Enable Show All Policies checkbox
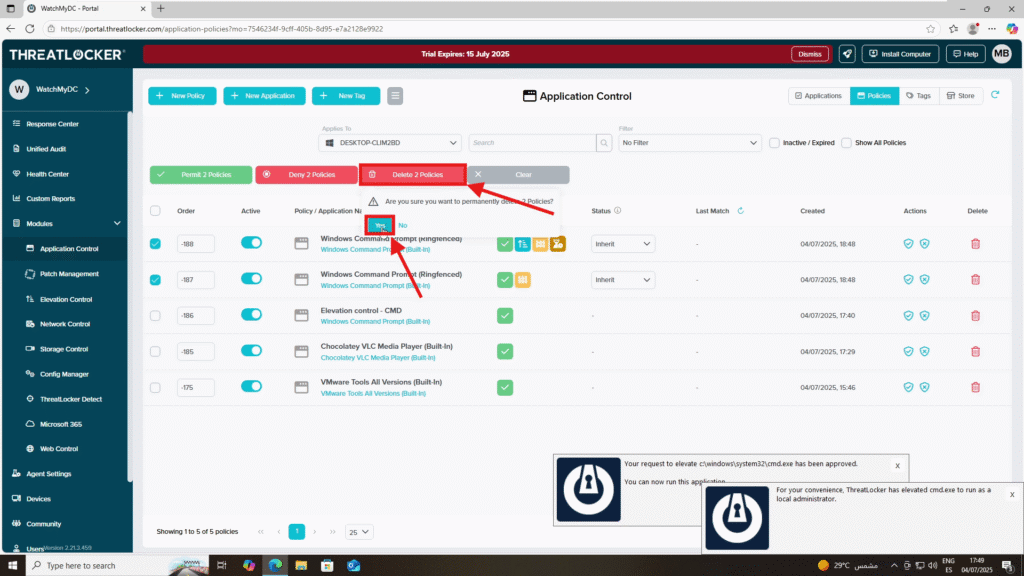This screenshot has height=576, width=1024. (x=846, y=143)
